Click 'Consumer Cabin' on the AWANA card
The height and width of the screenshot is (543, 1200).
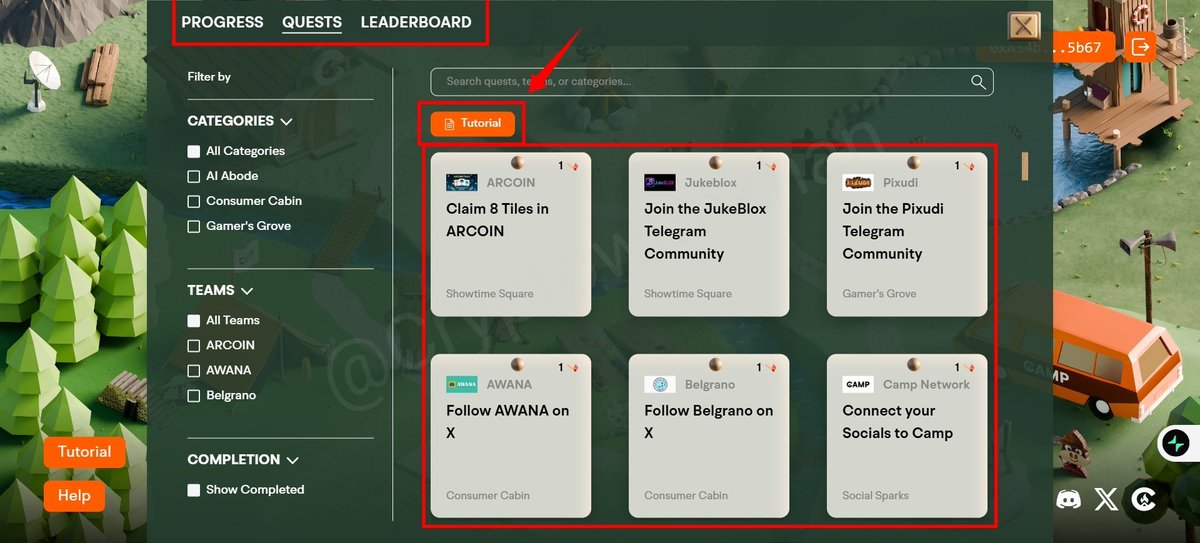pos(488,496)
